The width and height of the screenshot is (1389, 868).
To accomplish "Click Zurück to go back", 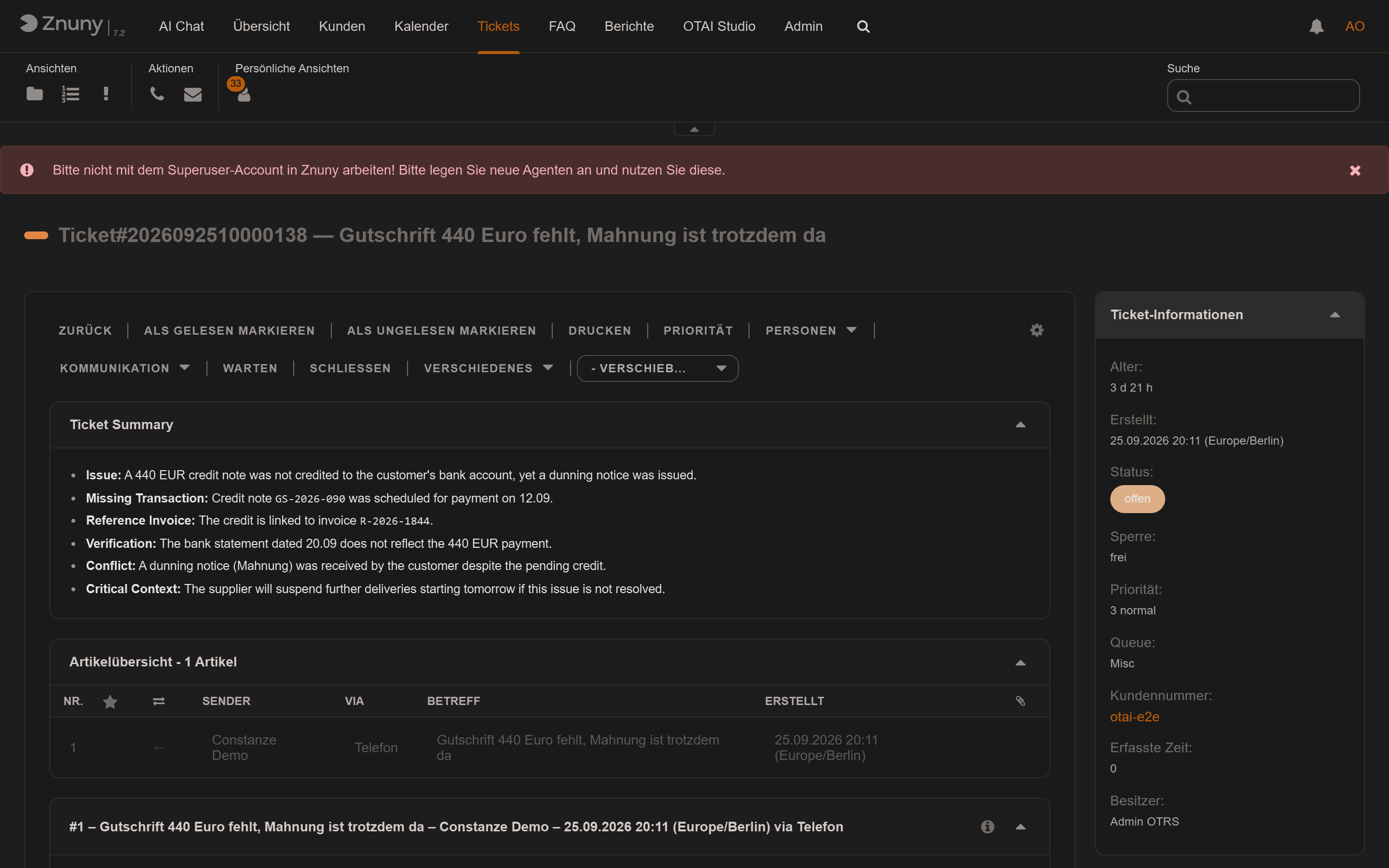I will click(85, 331).
